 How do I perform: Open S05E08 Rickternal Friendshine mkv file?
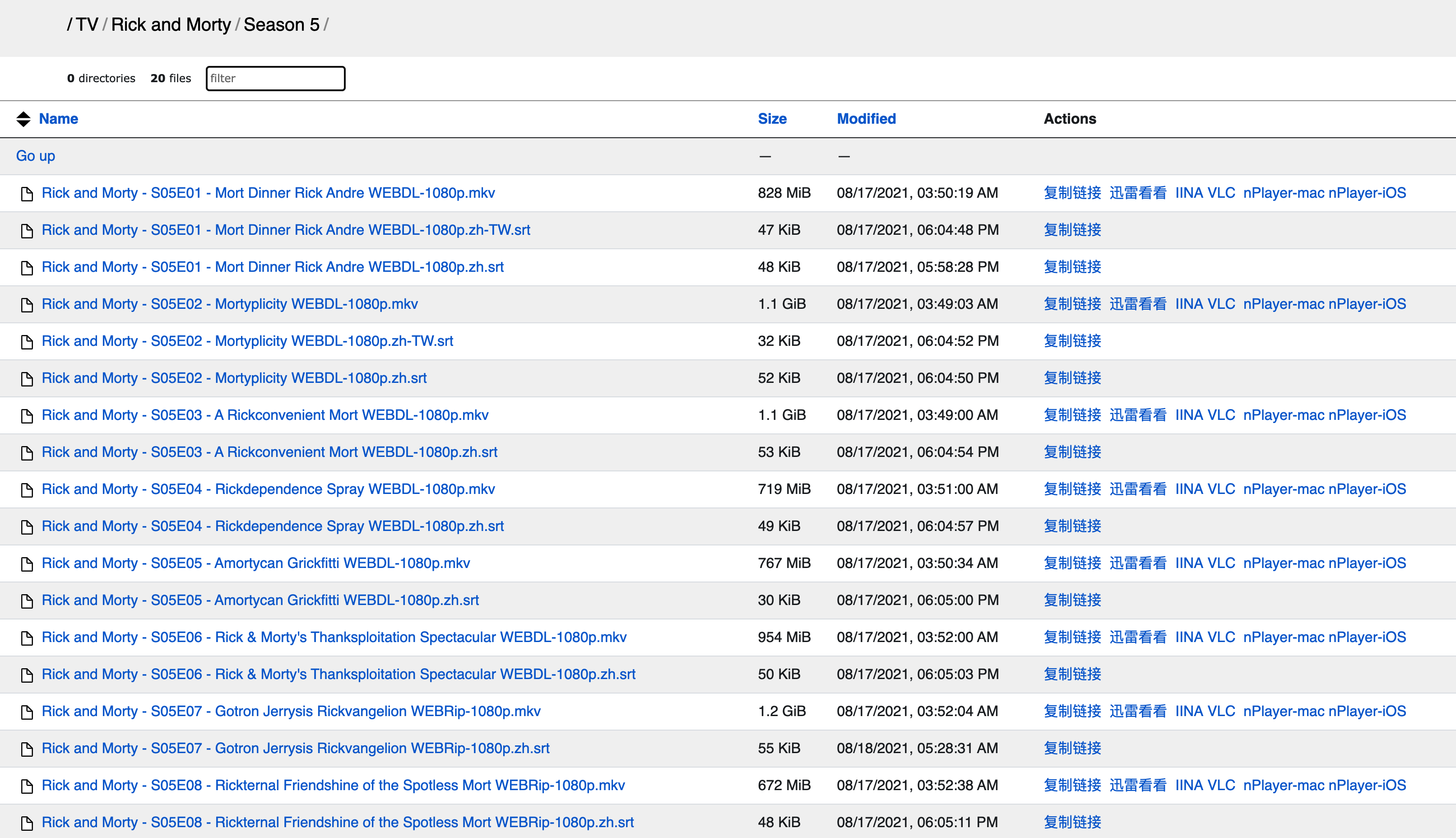333,786
